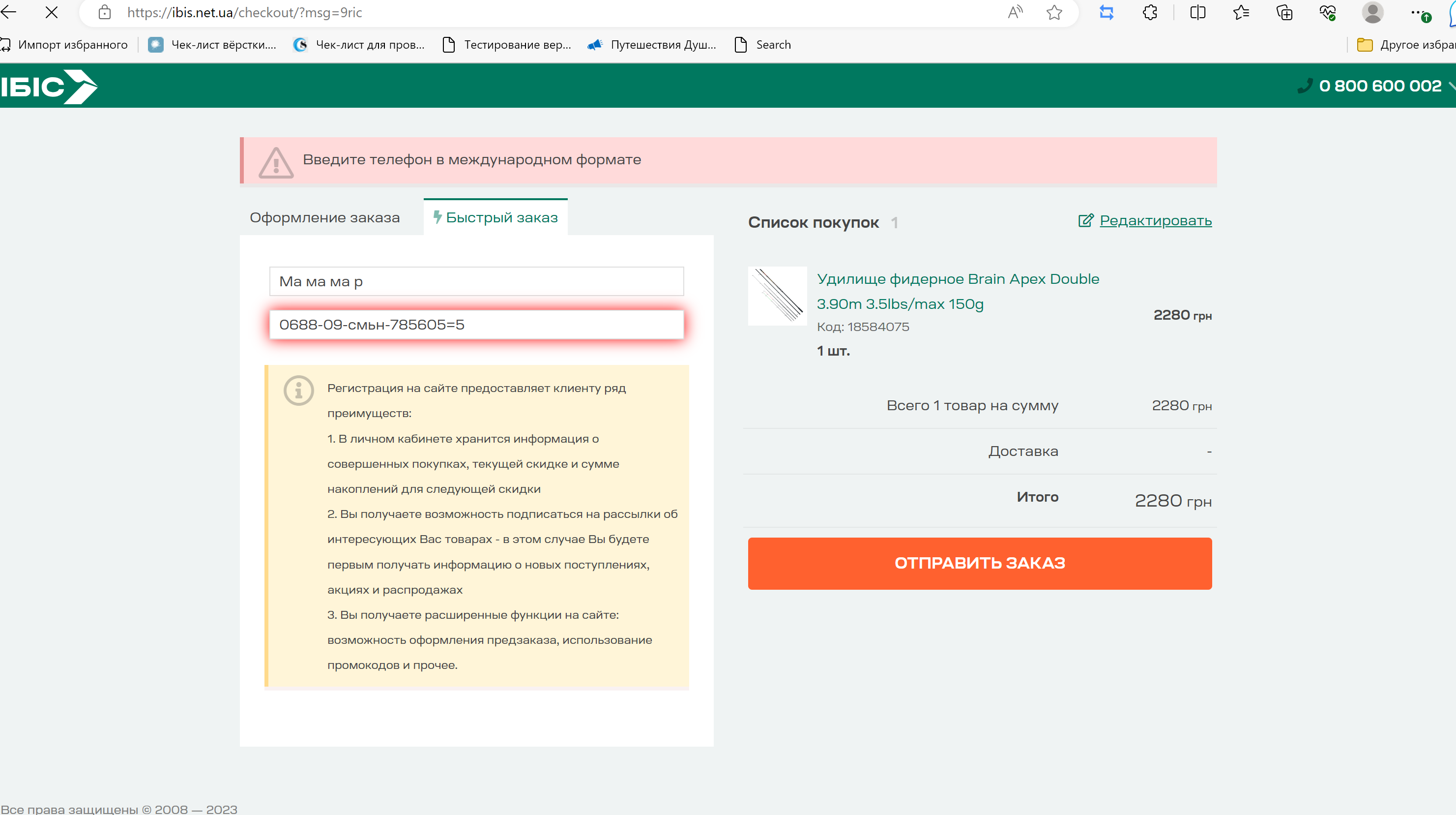Open browser Settings and more menu
The height and width of the screenshot is (815, 1456).
tap(1417, 12)
